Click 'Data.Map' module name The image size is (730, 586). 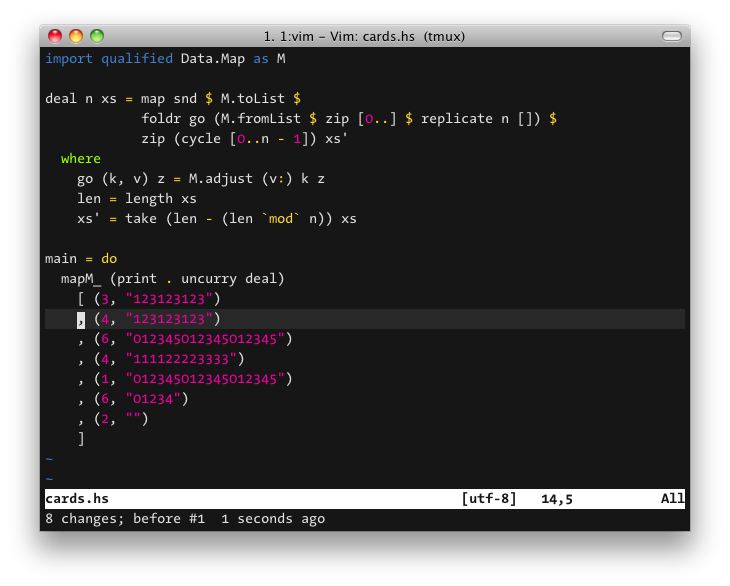(x=213, y=59)
